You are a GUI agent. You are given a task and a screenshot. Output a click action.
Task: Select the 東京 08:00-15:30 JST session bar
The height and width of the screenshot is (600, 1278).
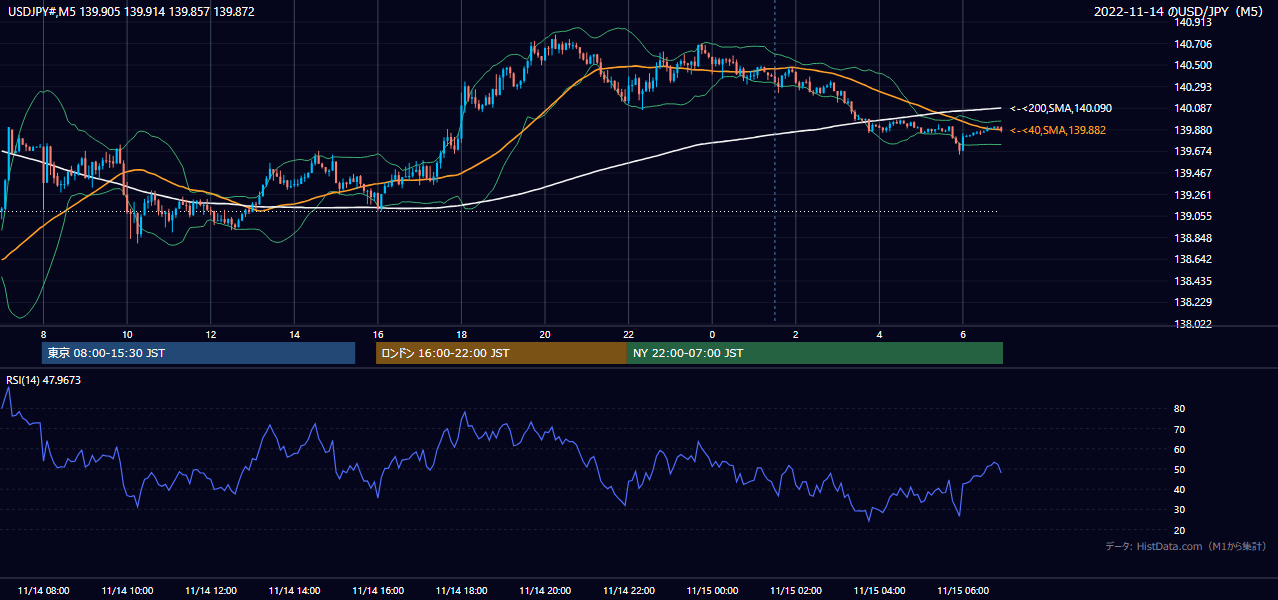[198, 353]
